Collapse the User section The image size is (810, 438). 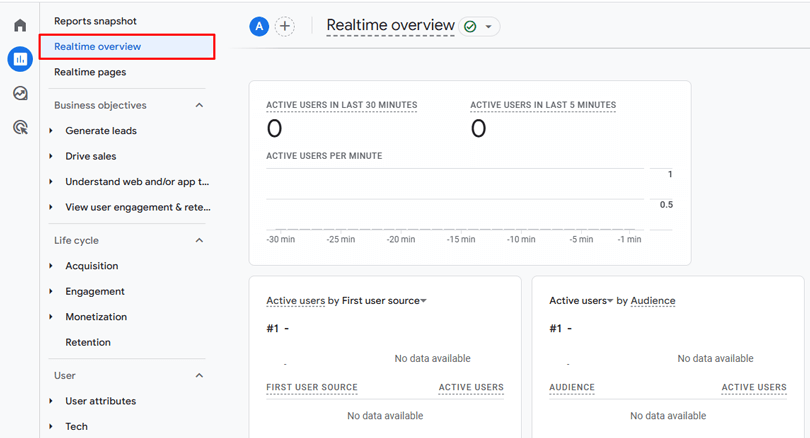(x=199, y=376)
